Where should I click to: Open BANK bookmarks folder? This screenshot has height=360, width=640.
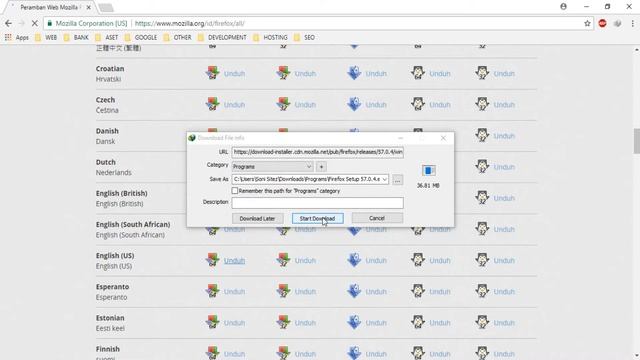[76, 37]
